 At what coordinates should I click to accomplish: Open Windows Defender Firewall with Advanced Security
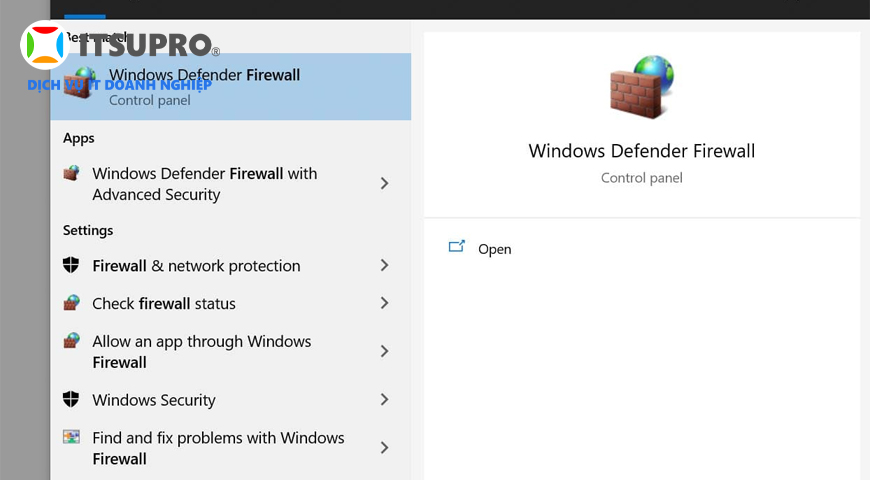coord(230,184)
